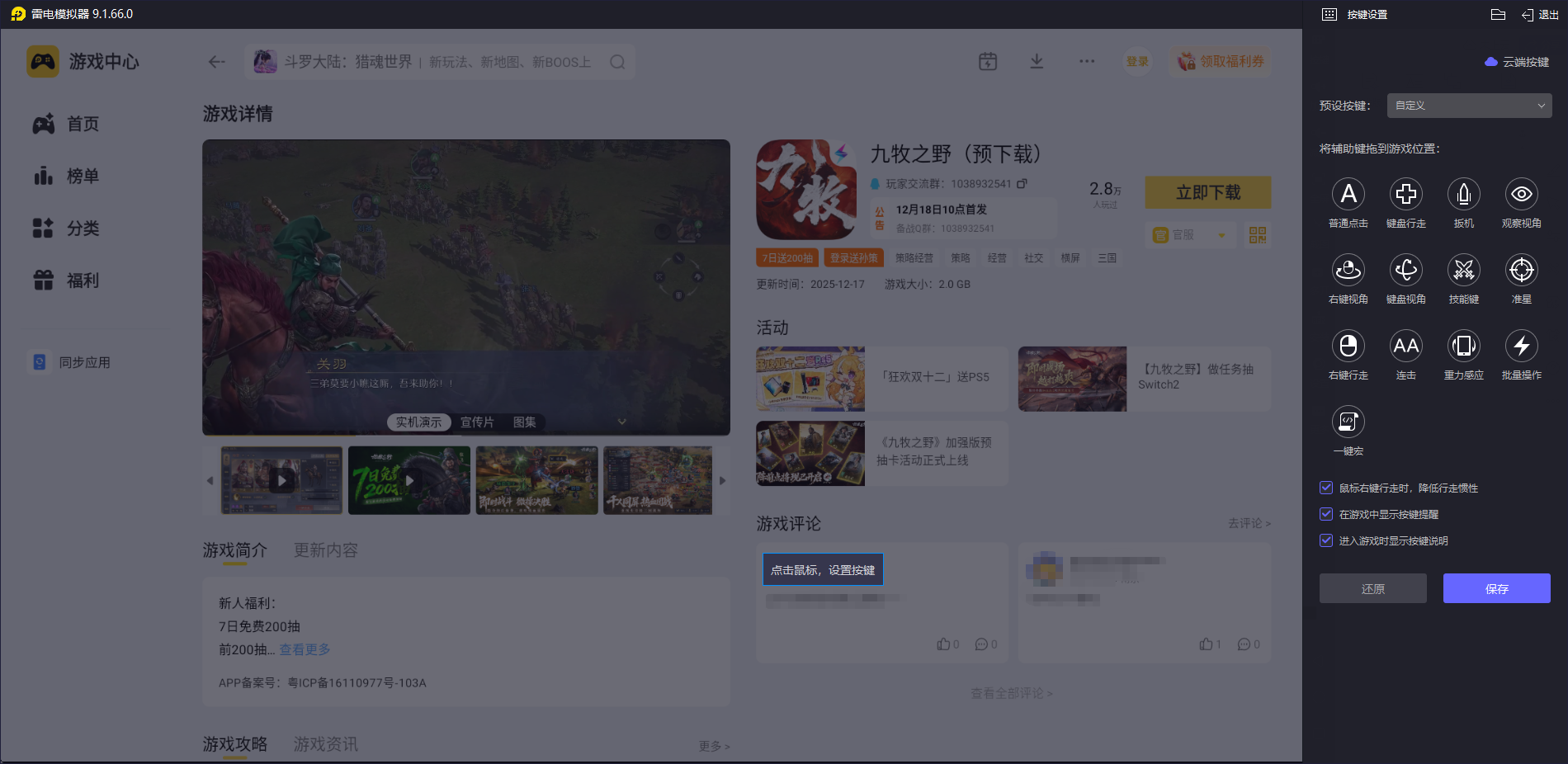This screenshot has width=1568, height=764.
Task: Select the 右键行走 mouse icon
Action: click(x=1348, y=346)
